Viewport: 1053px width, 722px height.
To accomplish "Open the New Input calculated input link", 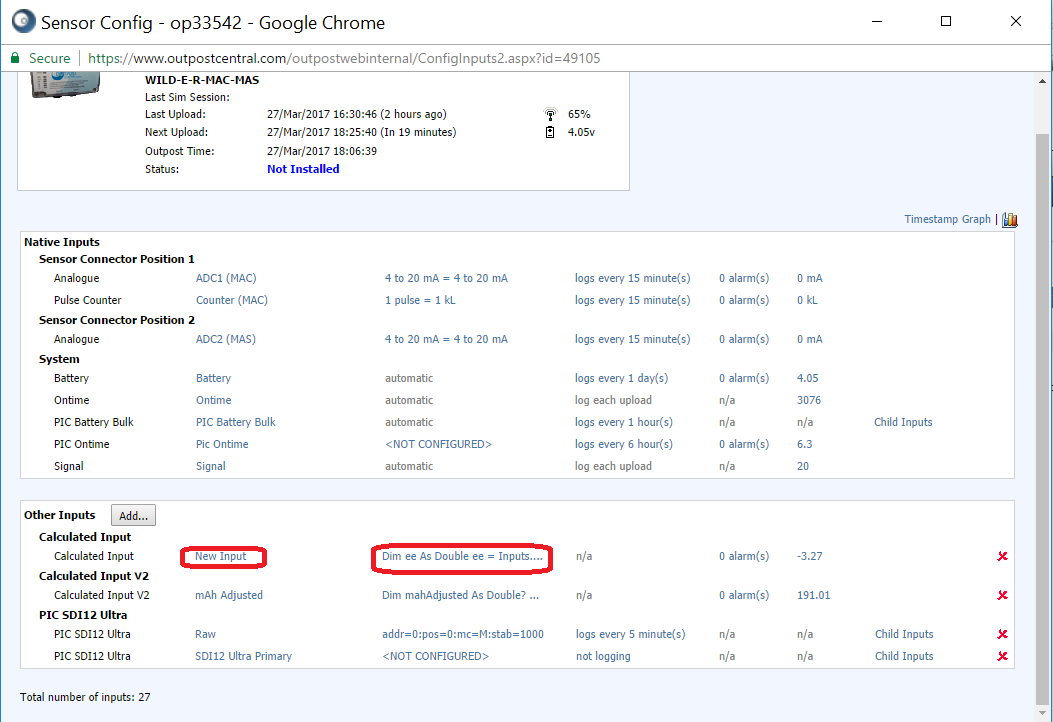I will [x=221, y=556].
